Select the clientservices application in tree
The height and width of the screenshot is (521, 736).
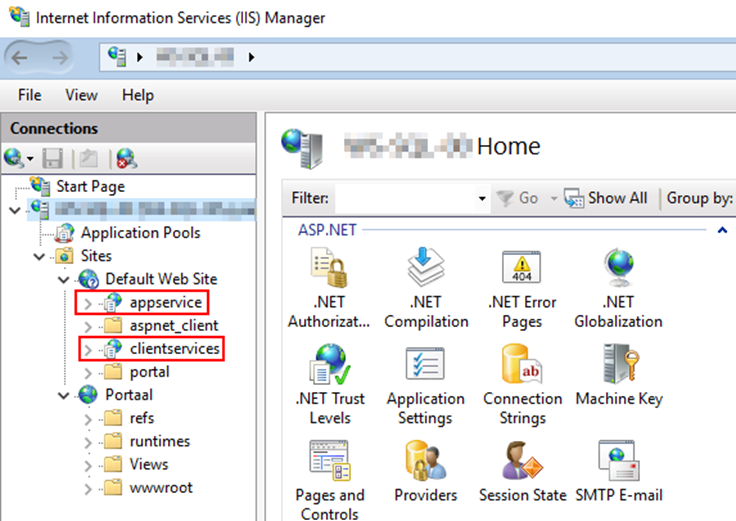[173, 348]
